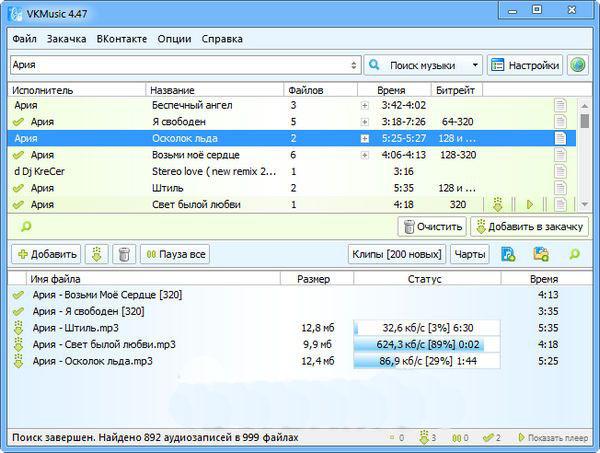The height and width of the screenshot is (453, 600).
Task: Open the ВКонтакте menu
Action: point(122,39)
